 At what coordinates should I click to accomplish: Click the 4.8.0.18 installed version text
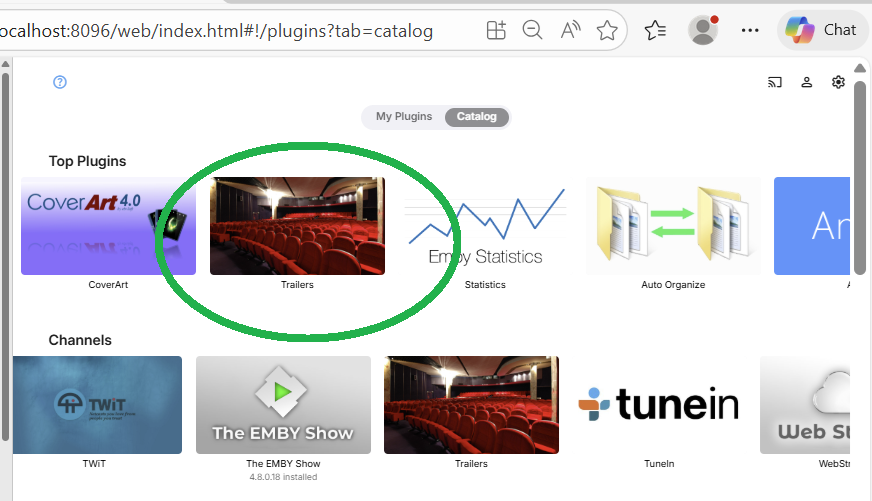click(x=283, y=477)
